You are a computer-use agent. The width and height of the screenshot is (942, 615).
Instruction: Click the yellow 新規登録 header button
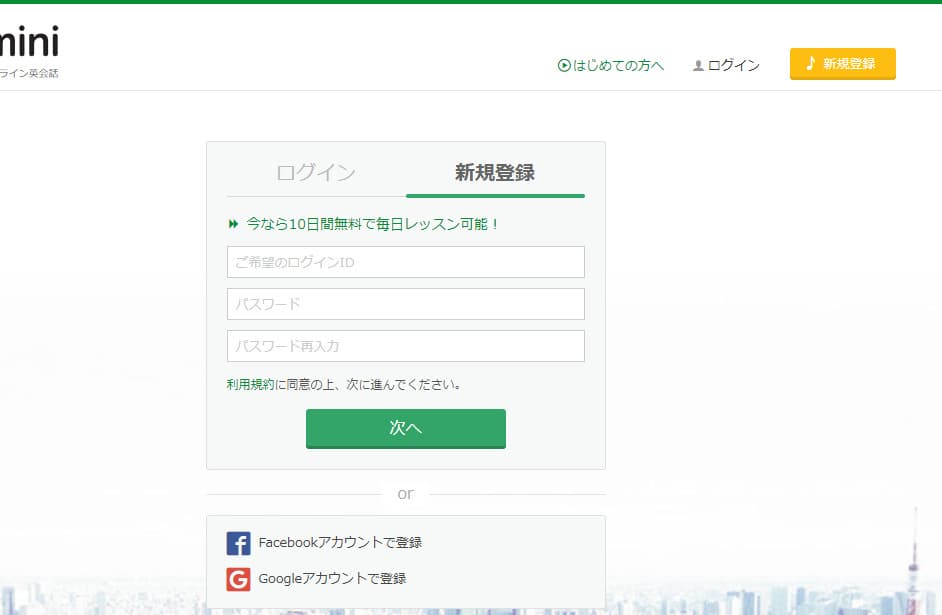click(x=842, y=64)
